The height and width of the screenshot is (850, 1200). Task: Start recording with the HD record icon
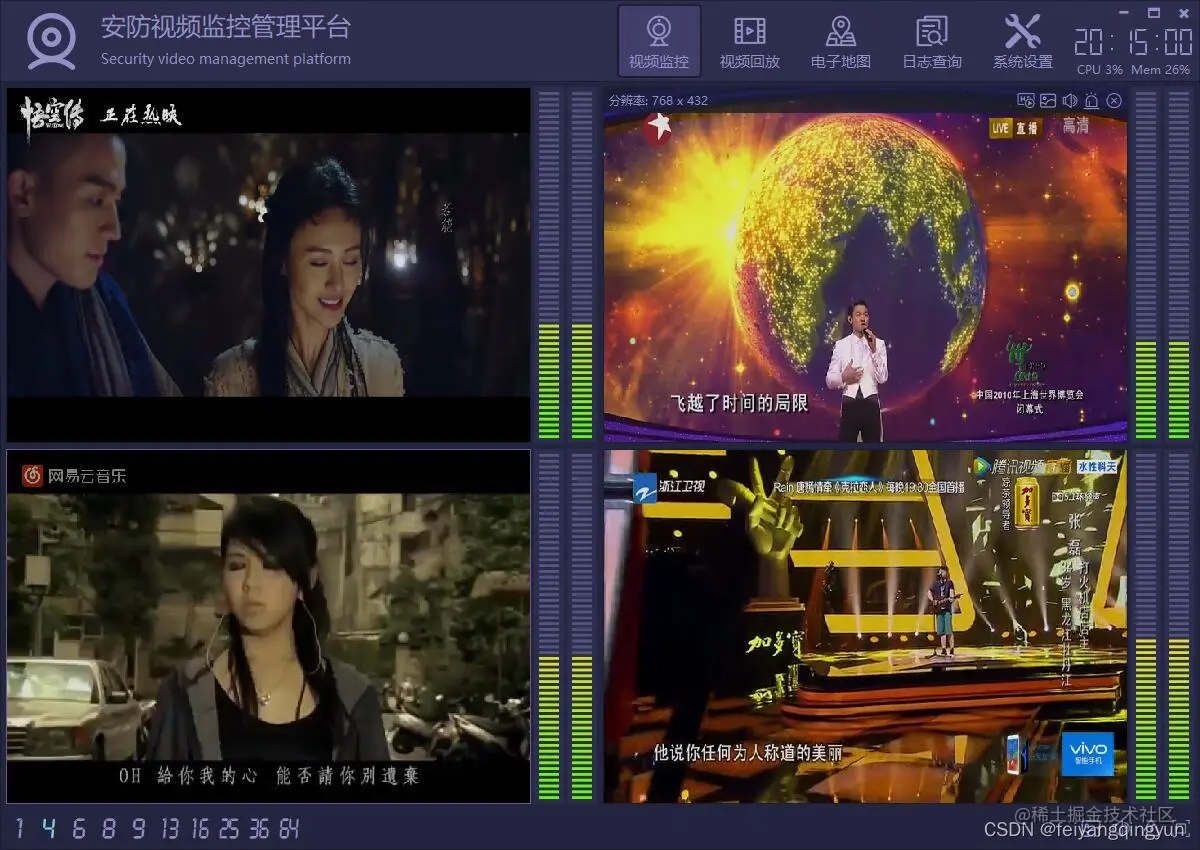1025,100
